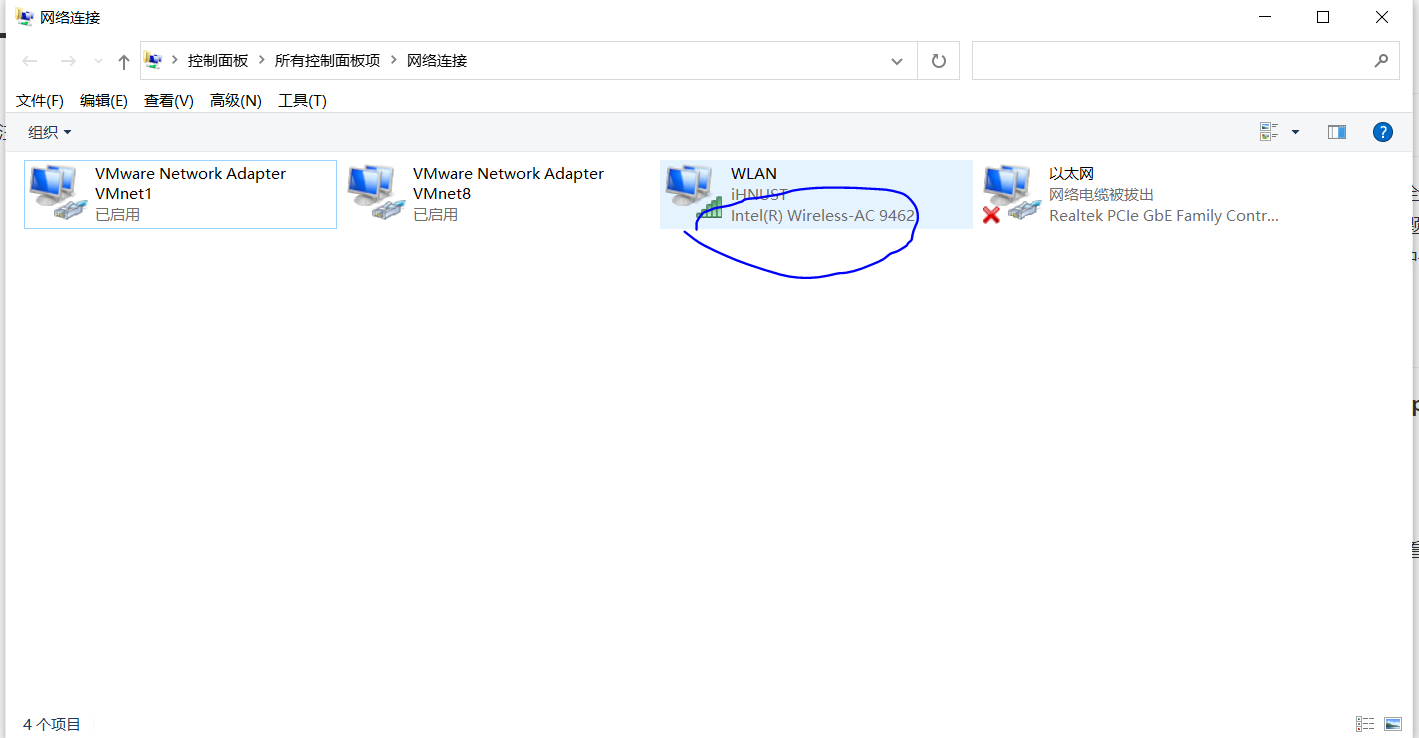Open the 查看(V) menu

[169, 101]
